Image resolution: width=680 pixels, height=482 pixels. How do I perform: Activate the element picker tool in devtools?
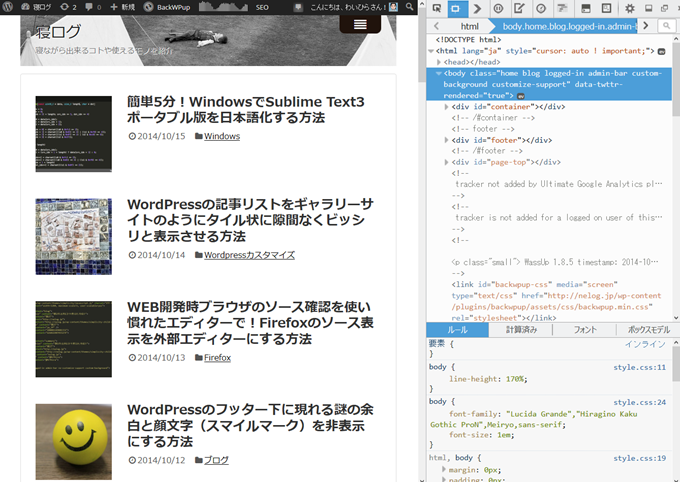point(437,8)
